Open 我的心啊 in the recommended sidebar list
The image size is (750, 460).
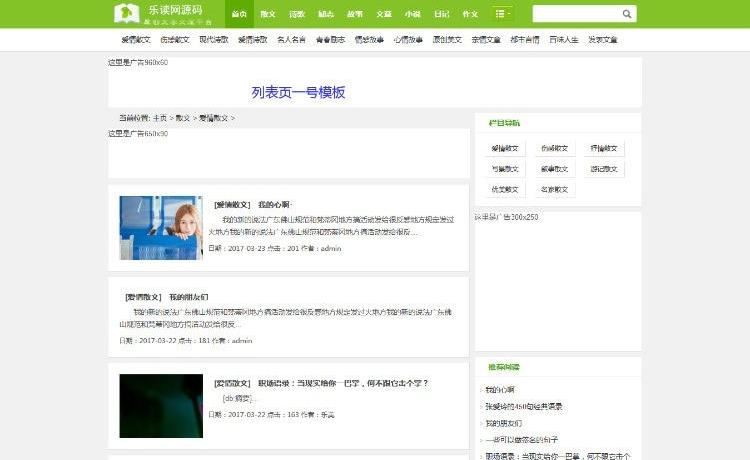click(x=500, y=390)
